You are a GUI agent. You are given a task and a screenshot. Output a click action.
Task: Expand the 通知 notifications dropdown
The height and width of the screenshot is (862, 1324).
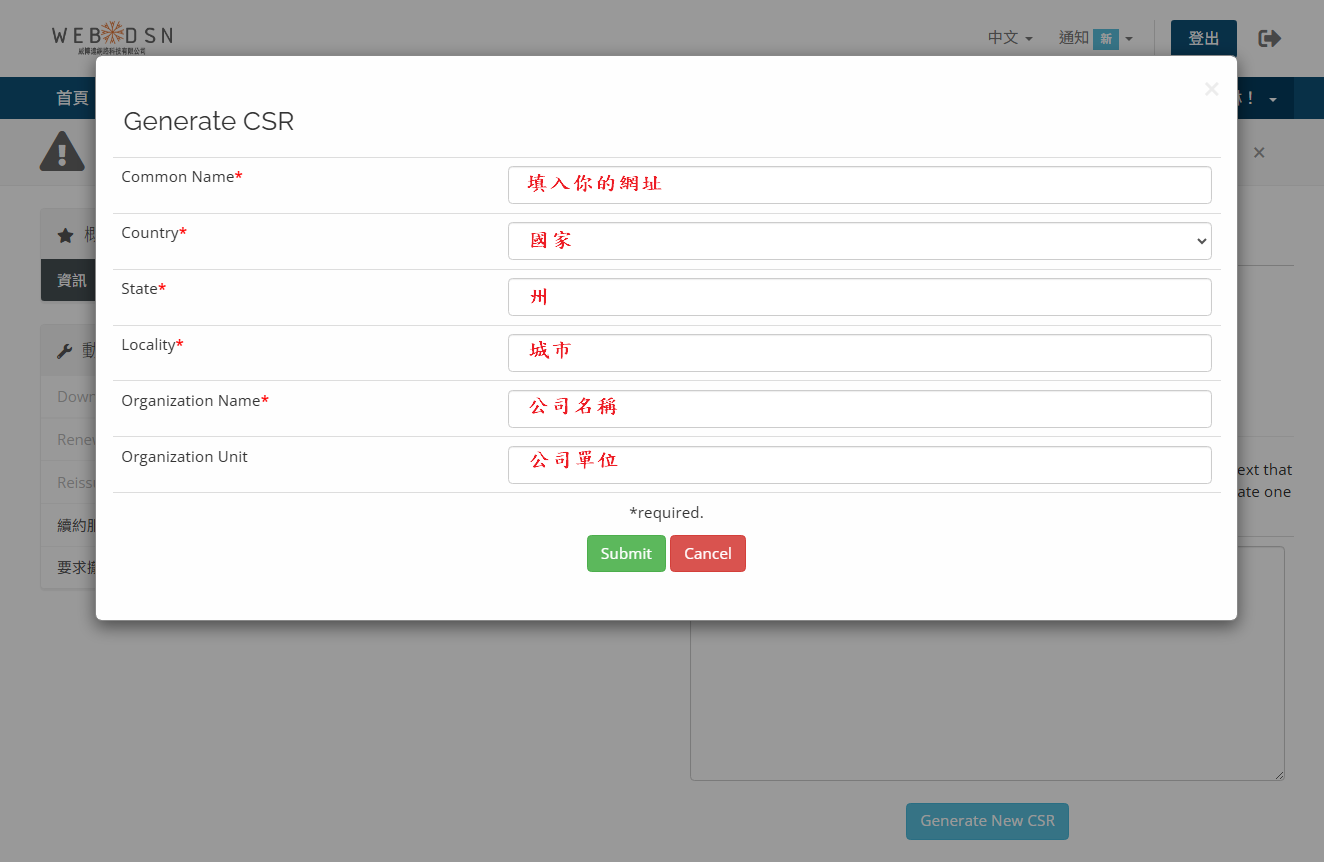(1095, 38)
